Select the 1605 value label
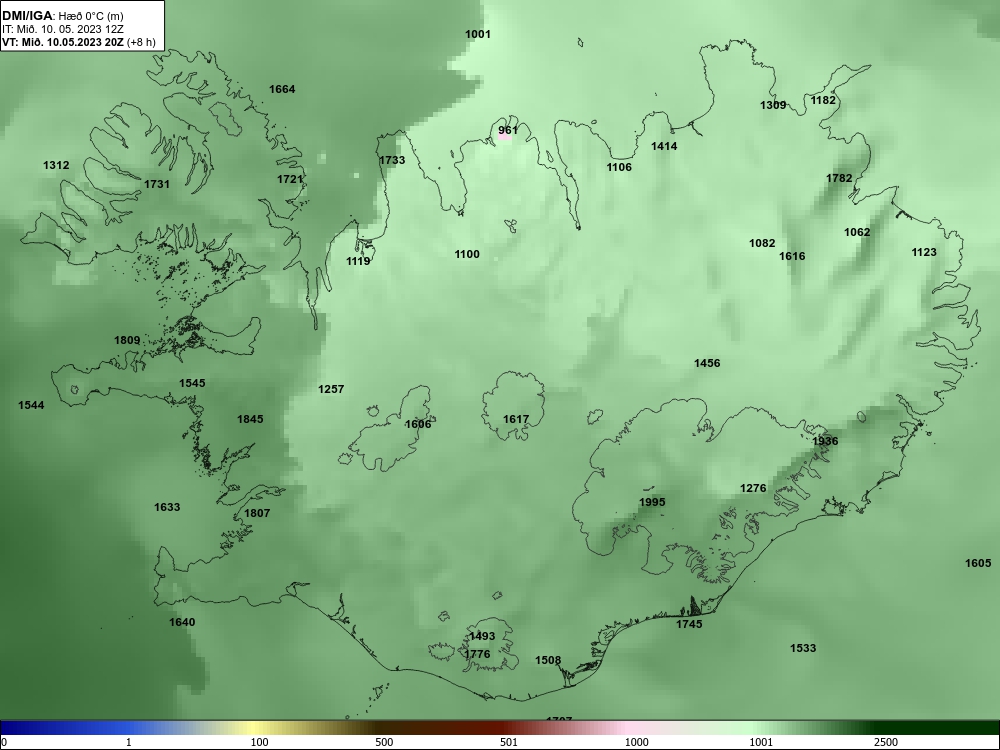 (x=978, y=562)
